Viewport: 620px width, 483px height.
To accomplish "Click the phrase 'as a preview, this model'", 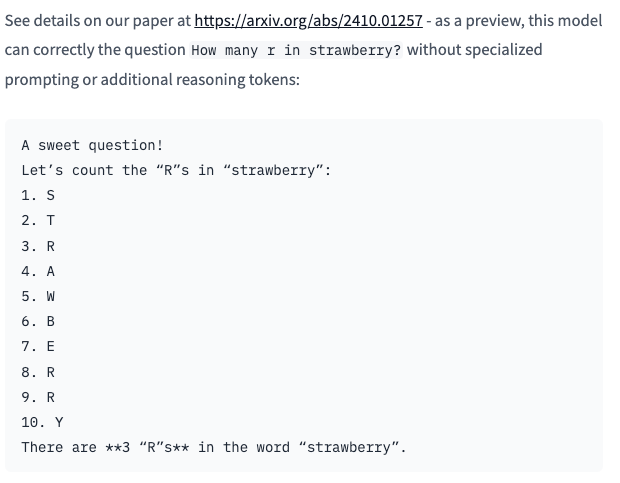I will coord(518,21).
